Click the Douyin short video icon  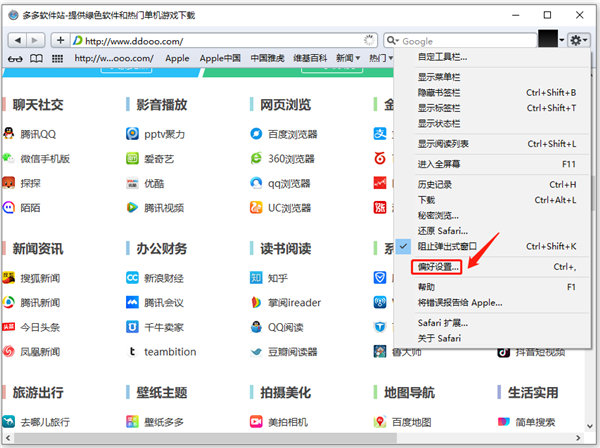click(504, 352)
